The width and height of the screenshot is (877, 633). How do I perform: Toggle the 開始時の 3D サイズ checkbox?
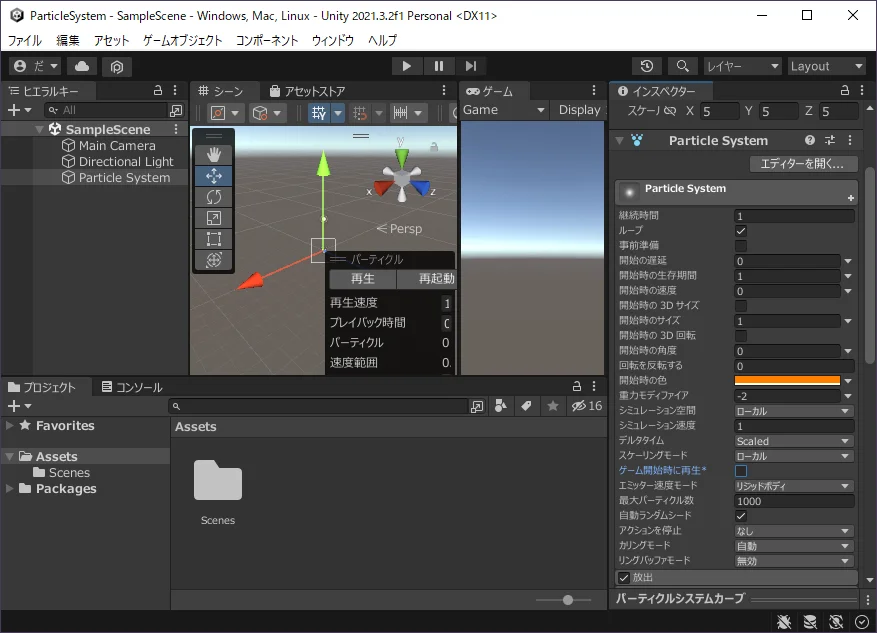click(x=741, y=306)
